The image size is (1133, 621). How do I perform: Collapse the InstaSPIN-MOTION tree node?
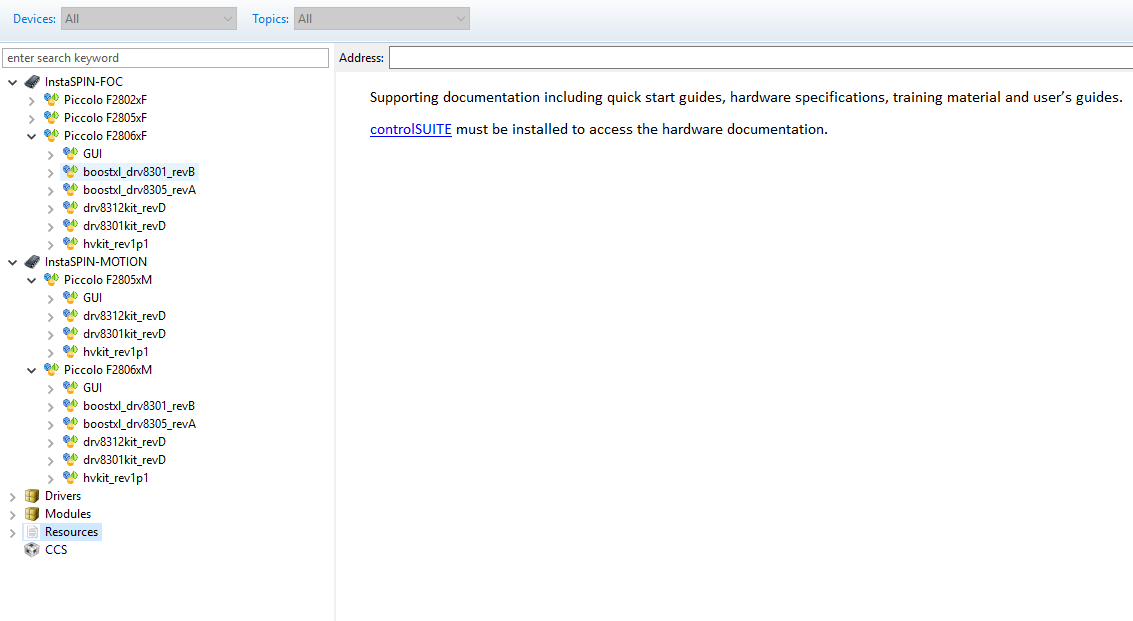[x=12, y=262]
